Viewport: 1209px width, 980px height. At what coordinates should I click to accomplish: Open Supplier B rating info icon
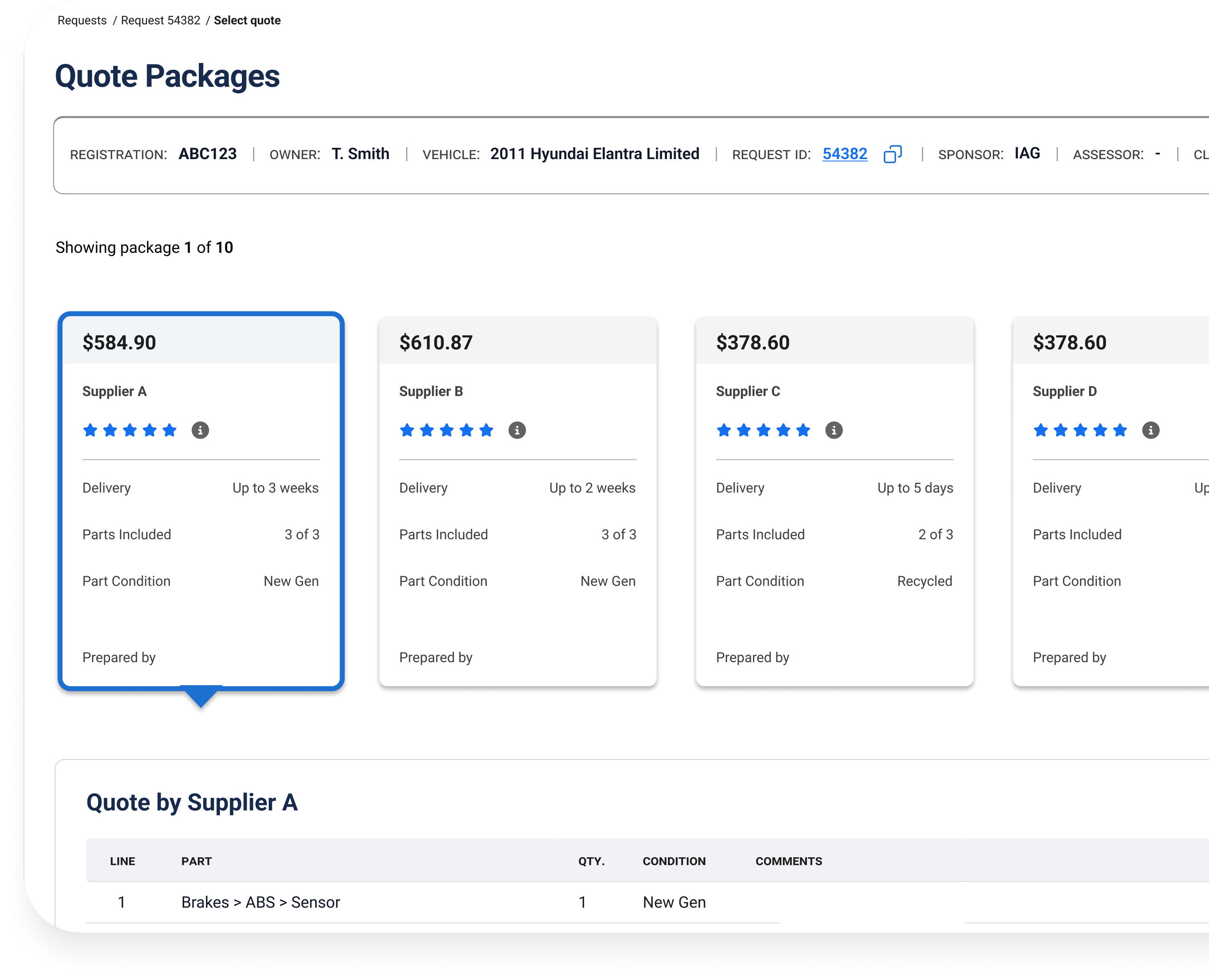(516, 430)
